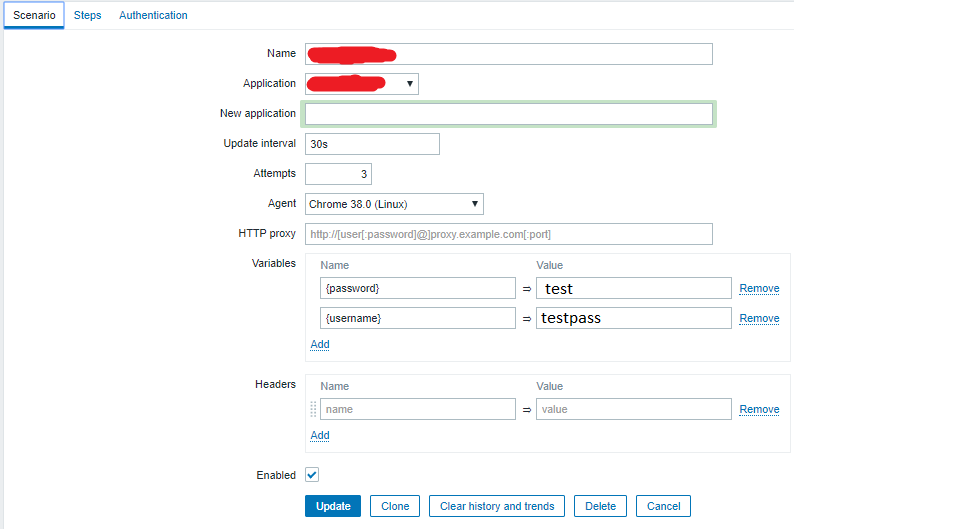The image size is (955, 529).
Task: Remove the {password} variable row
Action: point(759,288)
